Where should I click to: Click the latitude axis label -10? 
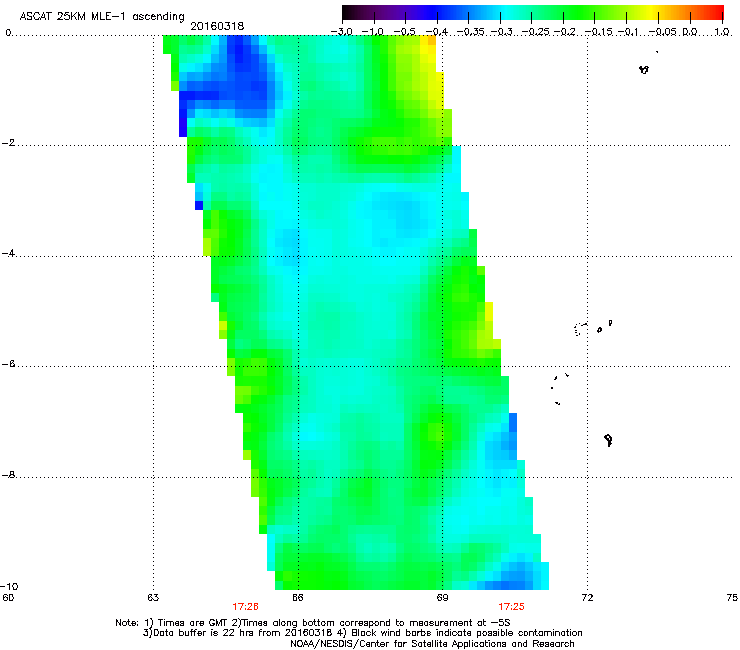(x=9, y=586)
